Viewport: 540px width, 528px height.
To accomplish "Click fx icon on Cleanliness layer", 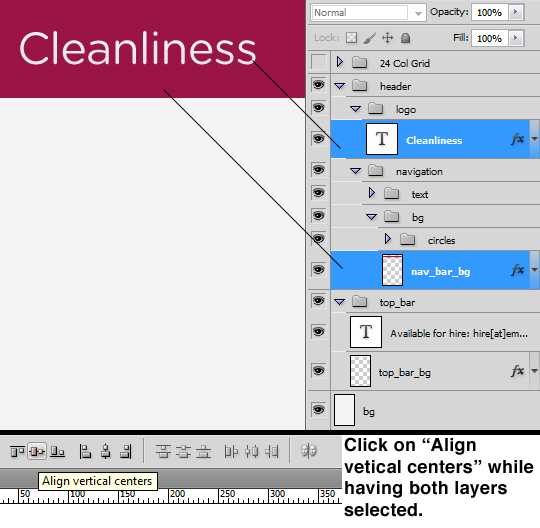I will click(x=518, y=139).
